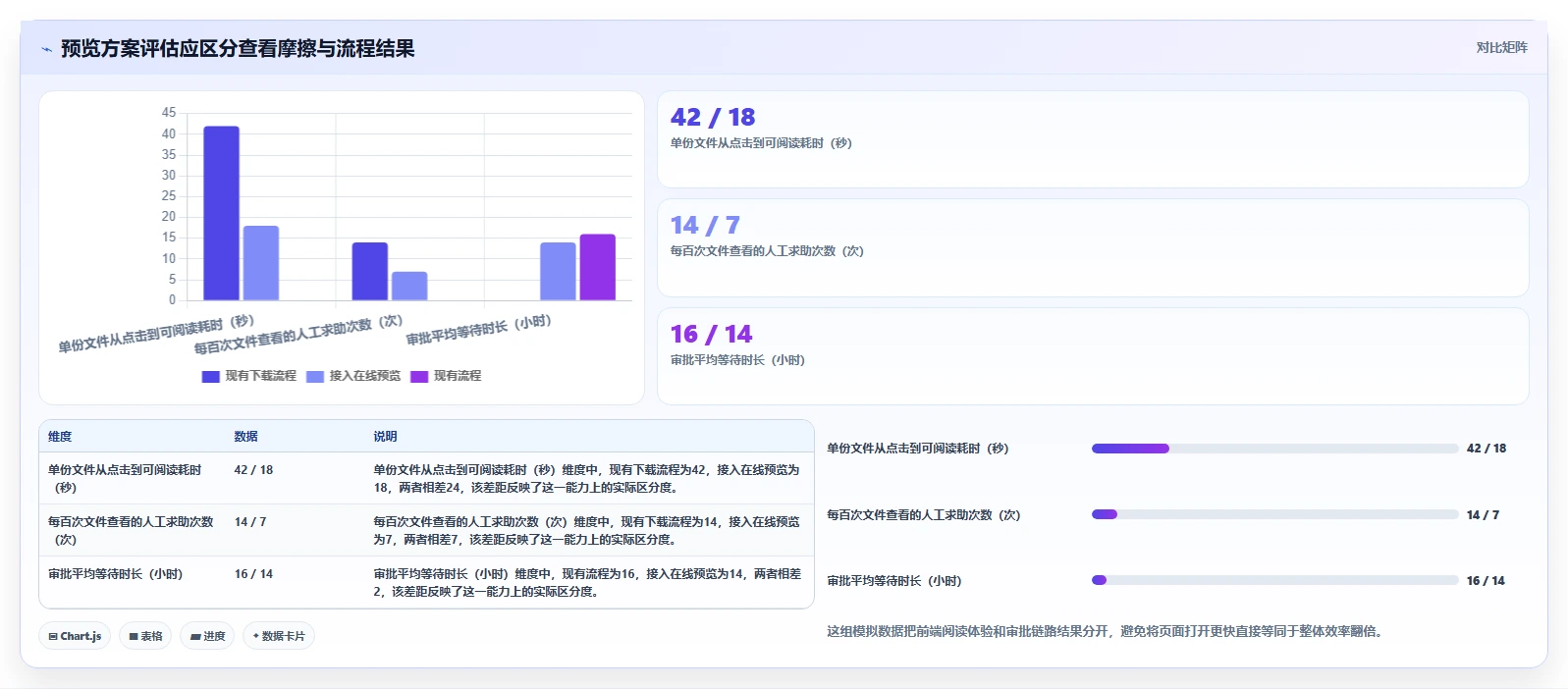
Task: Click the Chart.js tag chip
Action: [75, 636]
